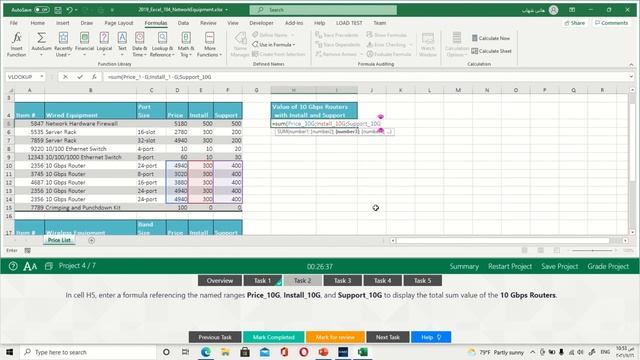This screenshot has height=360, width=640.
Task: Click the user account avatar icon
Action: (x=553, y=10)
